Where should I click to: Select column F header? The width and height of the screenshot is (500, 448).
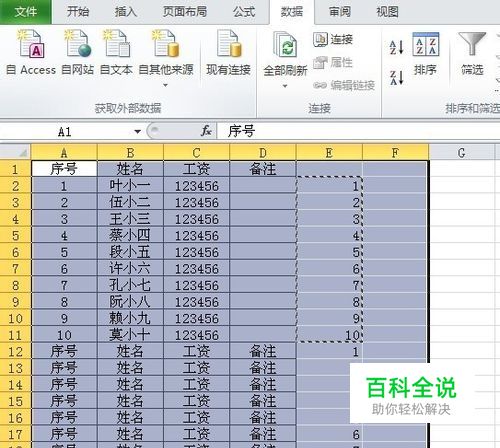[395, 152]
